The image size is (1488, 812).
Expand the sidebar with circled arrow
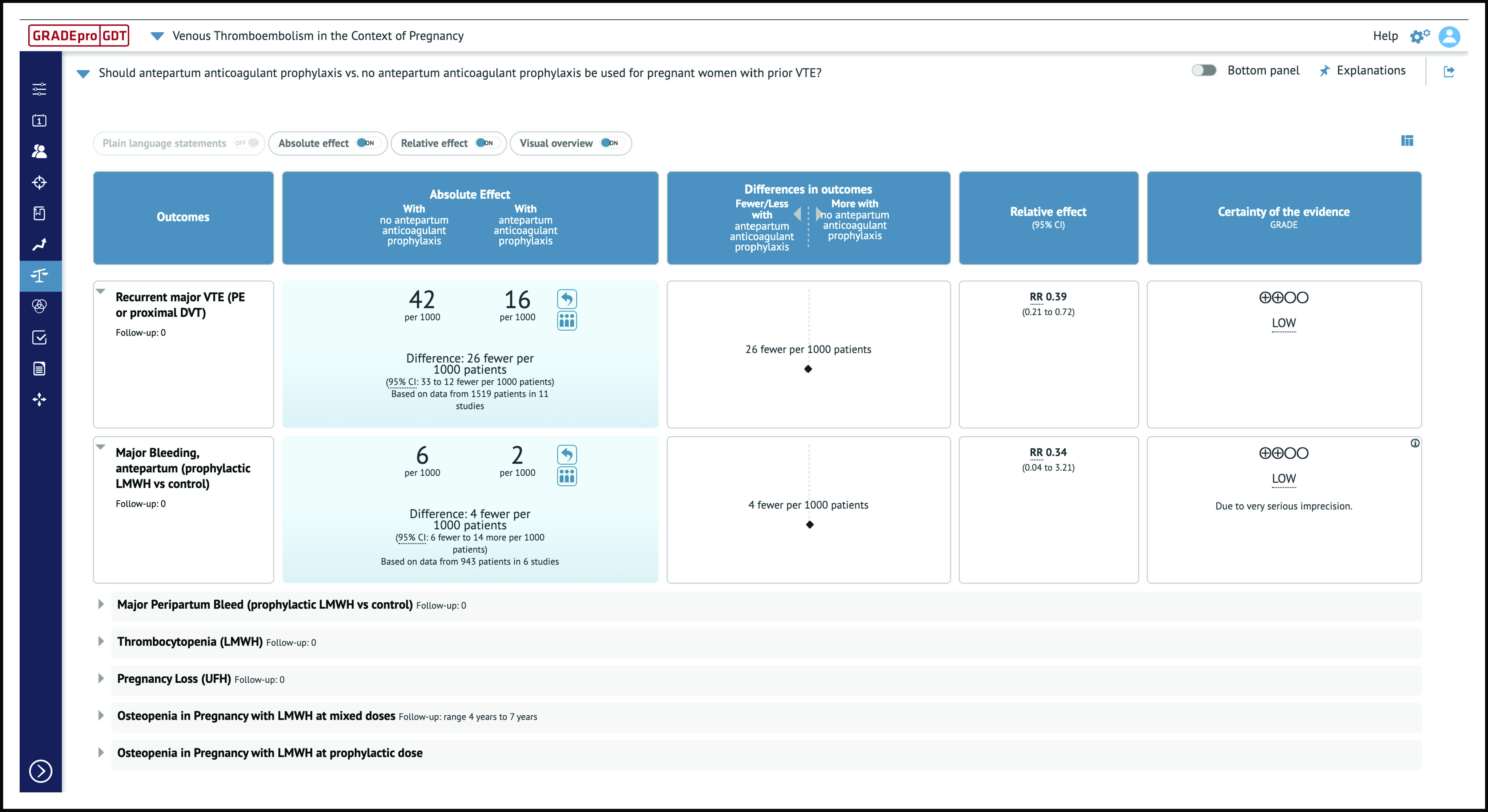coord(40,771)
